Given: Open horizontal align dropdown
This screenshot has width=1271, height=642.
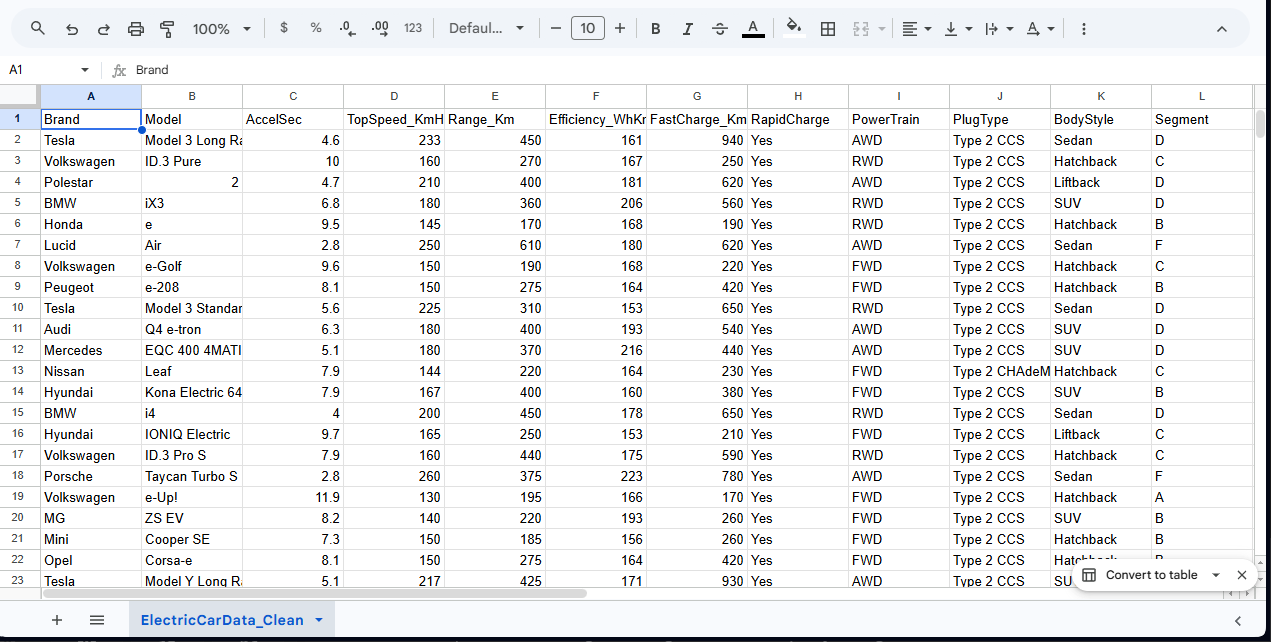Looking at the screenshot, I should click(x=916, y=29).
